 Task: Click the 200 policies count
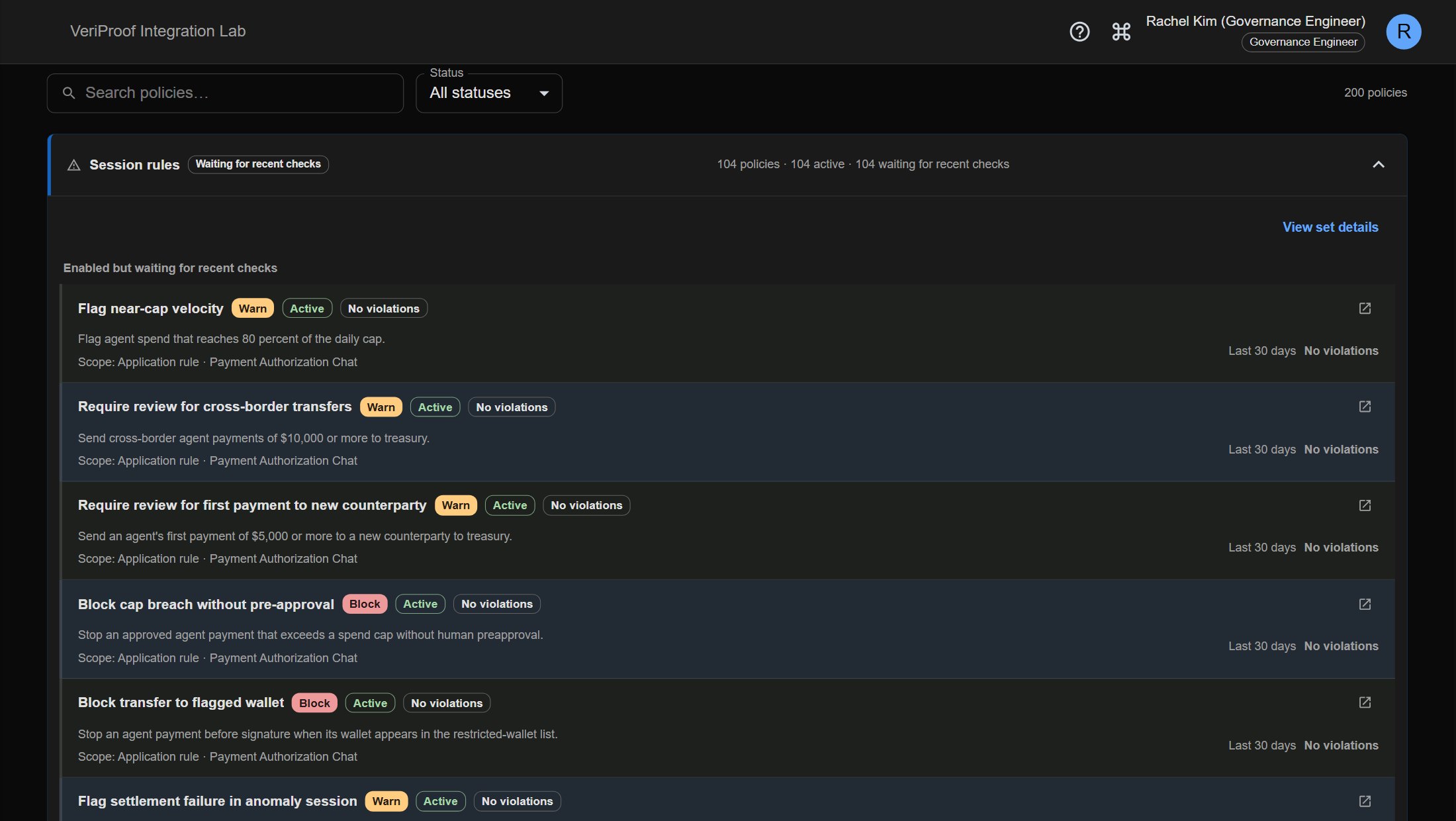[x=1375, y=93]
